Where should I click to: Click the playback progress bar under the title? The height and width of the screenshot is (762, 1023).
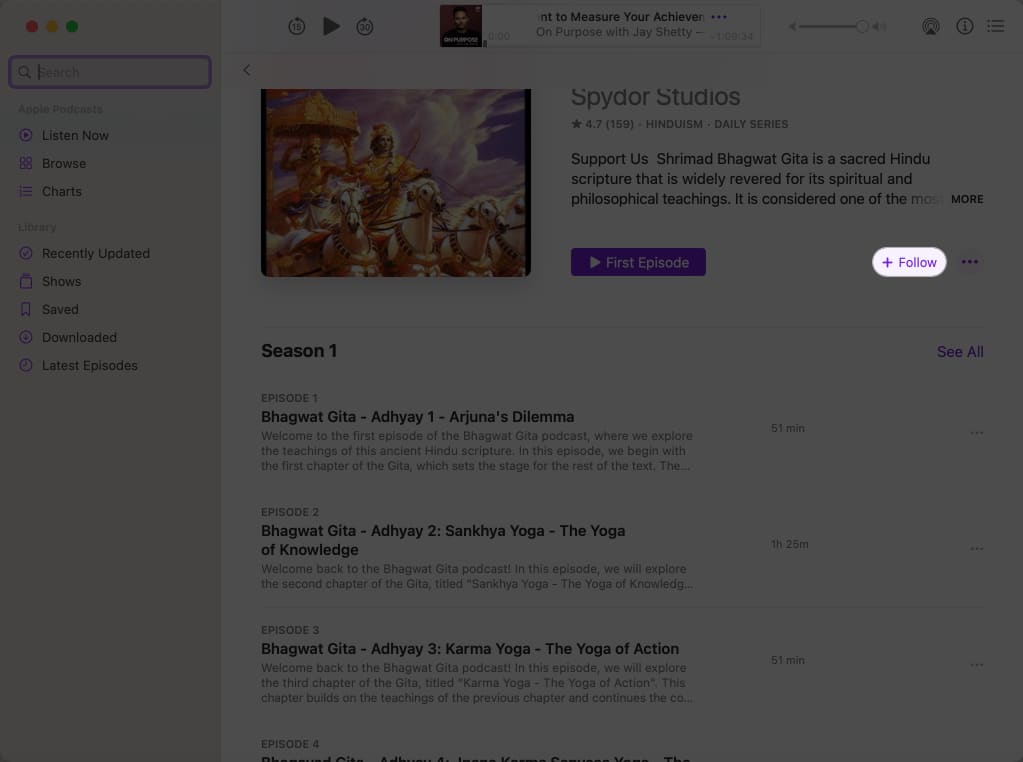[x=620, y=45]
